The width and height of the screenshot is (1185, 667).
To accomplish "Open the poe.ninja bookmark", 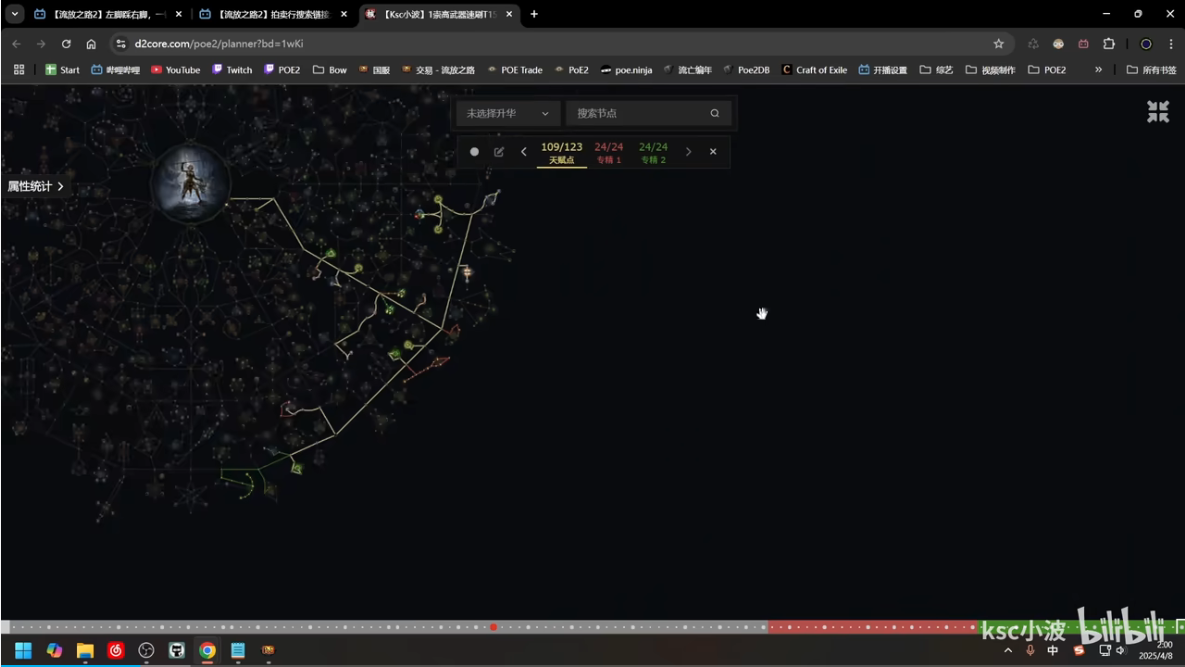I will [626, 70].
